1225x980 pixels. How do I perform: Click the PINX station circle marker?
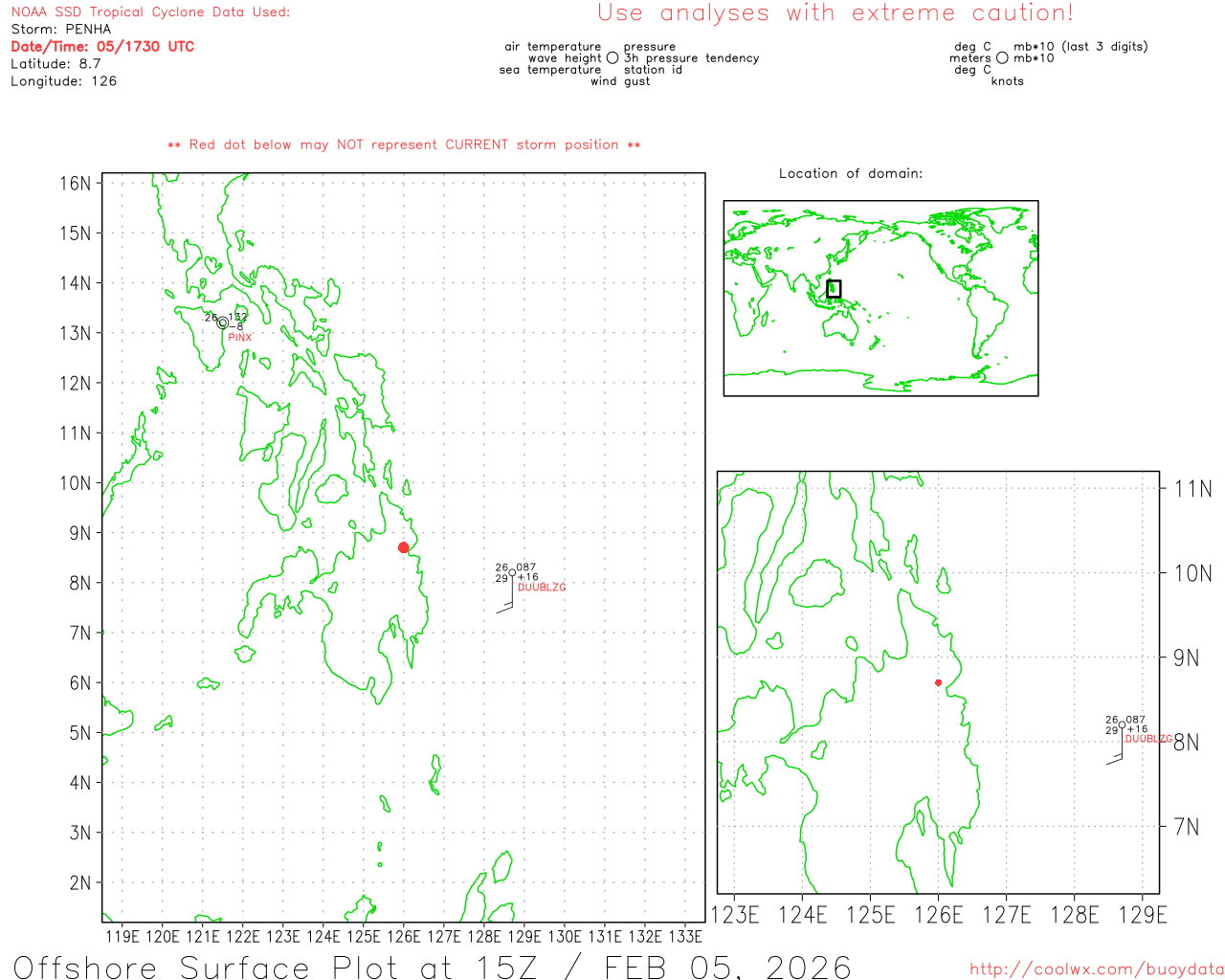click(223, 323)
